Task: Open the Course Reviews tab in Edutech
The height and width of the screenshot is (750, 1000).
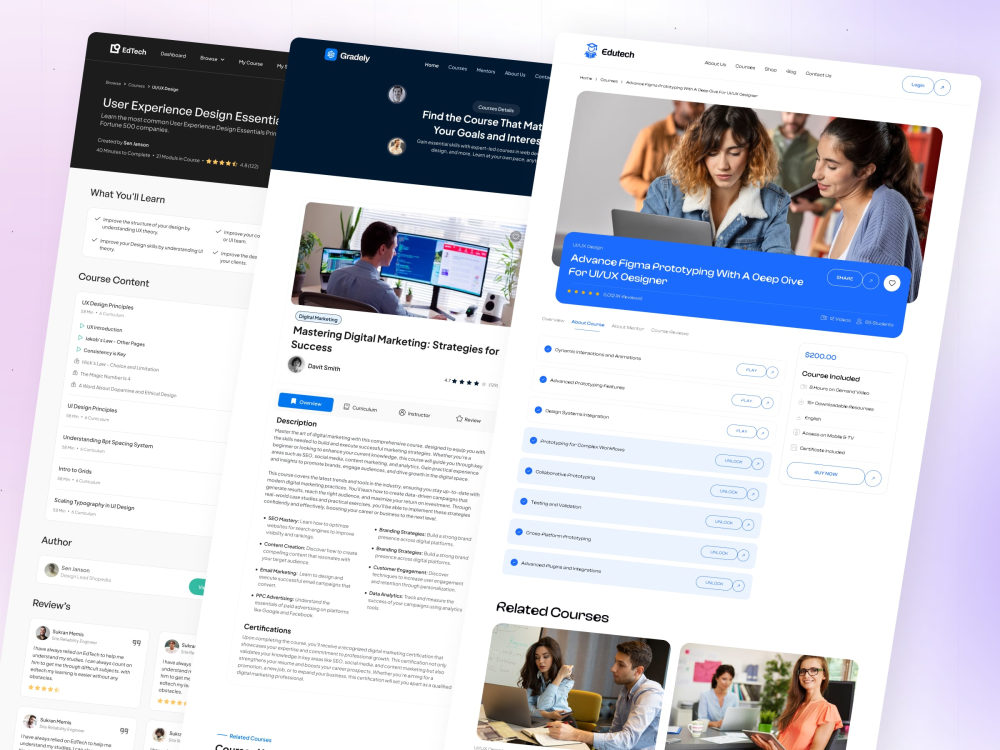Action: (670, 332)
